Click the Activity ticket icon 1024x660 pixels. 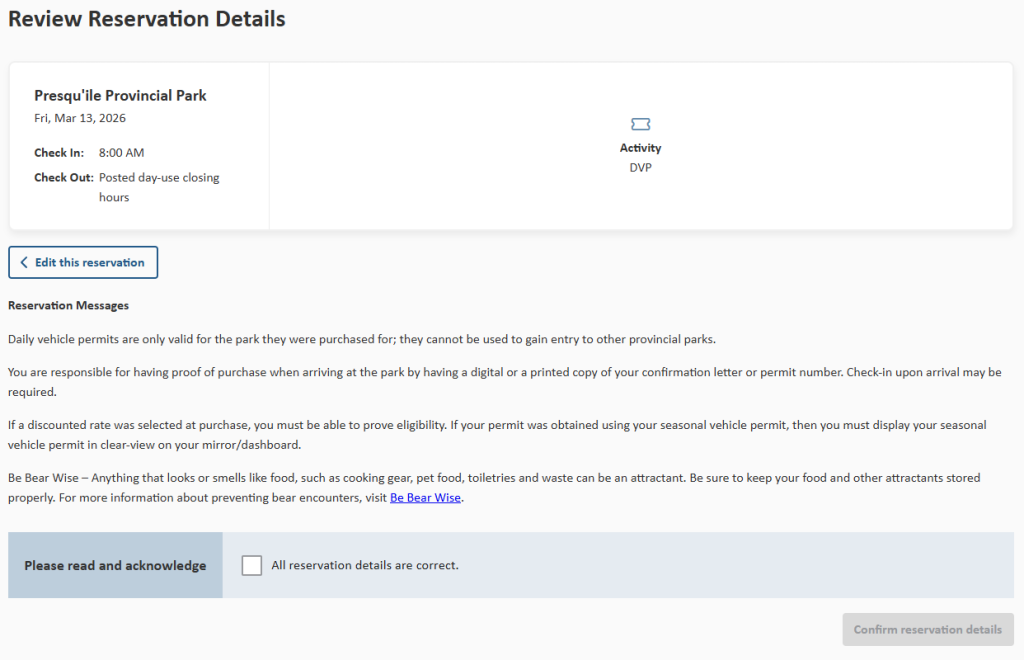point(640,124)
